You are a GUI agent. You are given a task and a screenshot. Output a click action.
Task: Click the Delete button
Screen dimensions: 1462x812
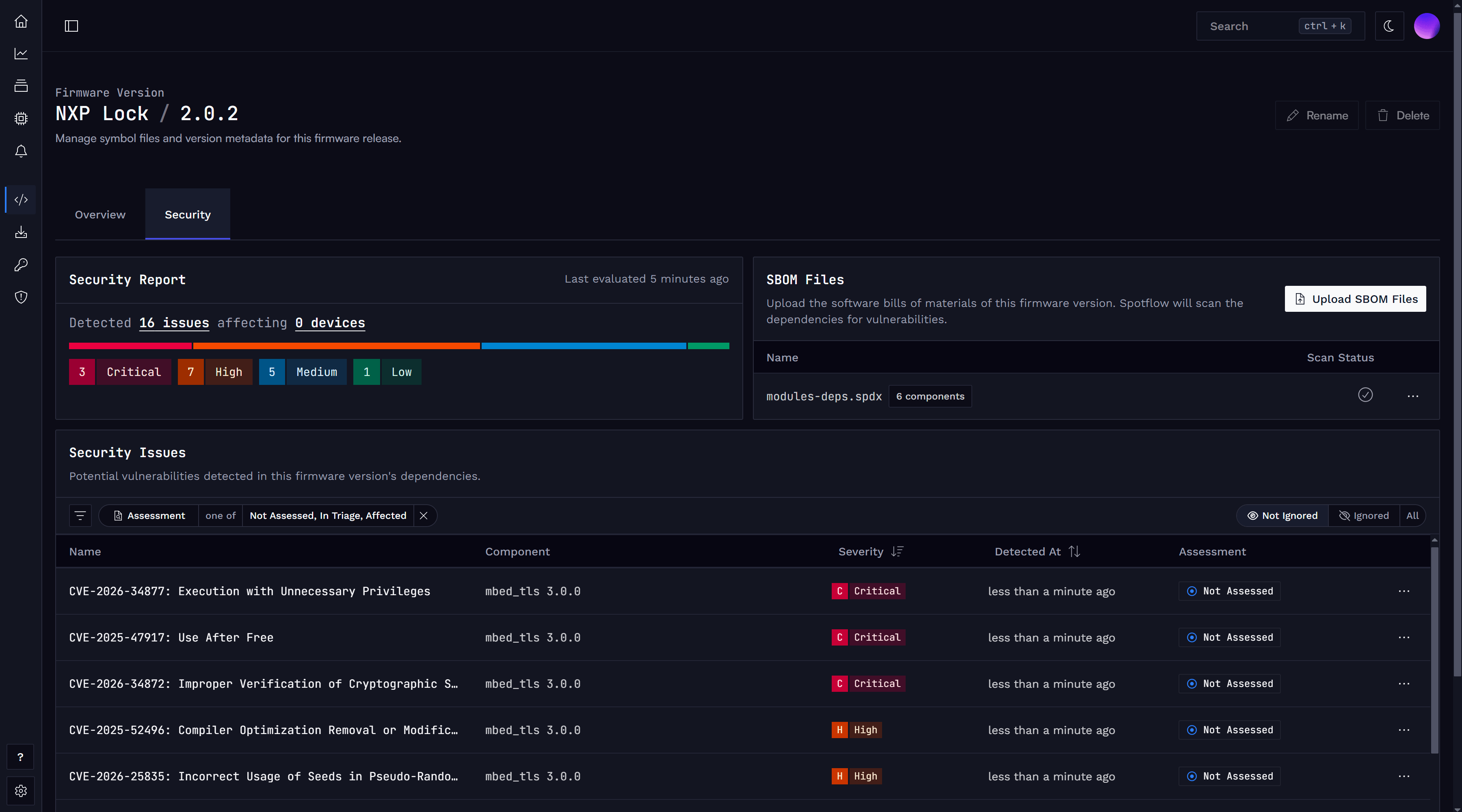click(1402, 115)
